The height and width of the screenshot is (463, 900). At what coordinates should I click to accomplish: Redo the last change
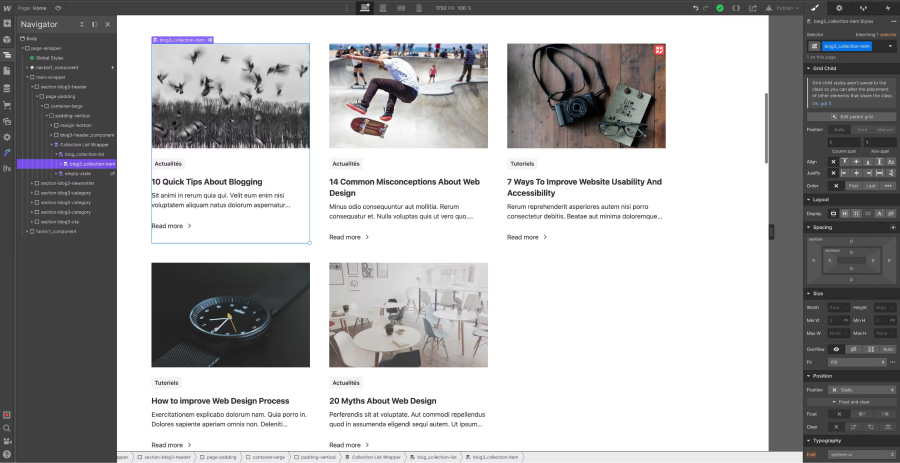pos(705,8)
